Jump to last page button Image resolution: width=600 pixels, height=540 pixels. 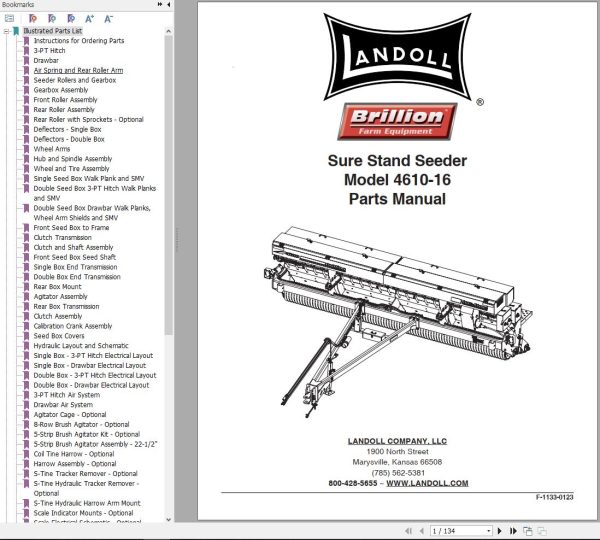tap(513, 531)
